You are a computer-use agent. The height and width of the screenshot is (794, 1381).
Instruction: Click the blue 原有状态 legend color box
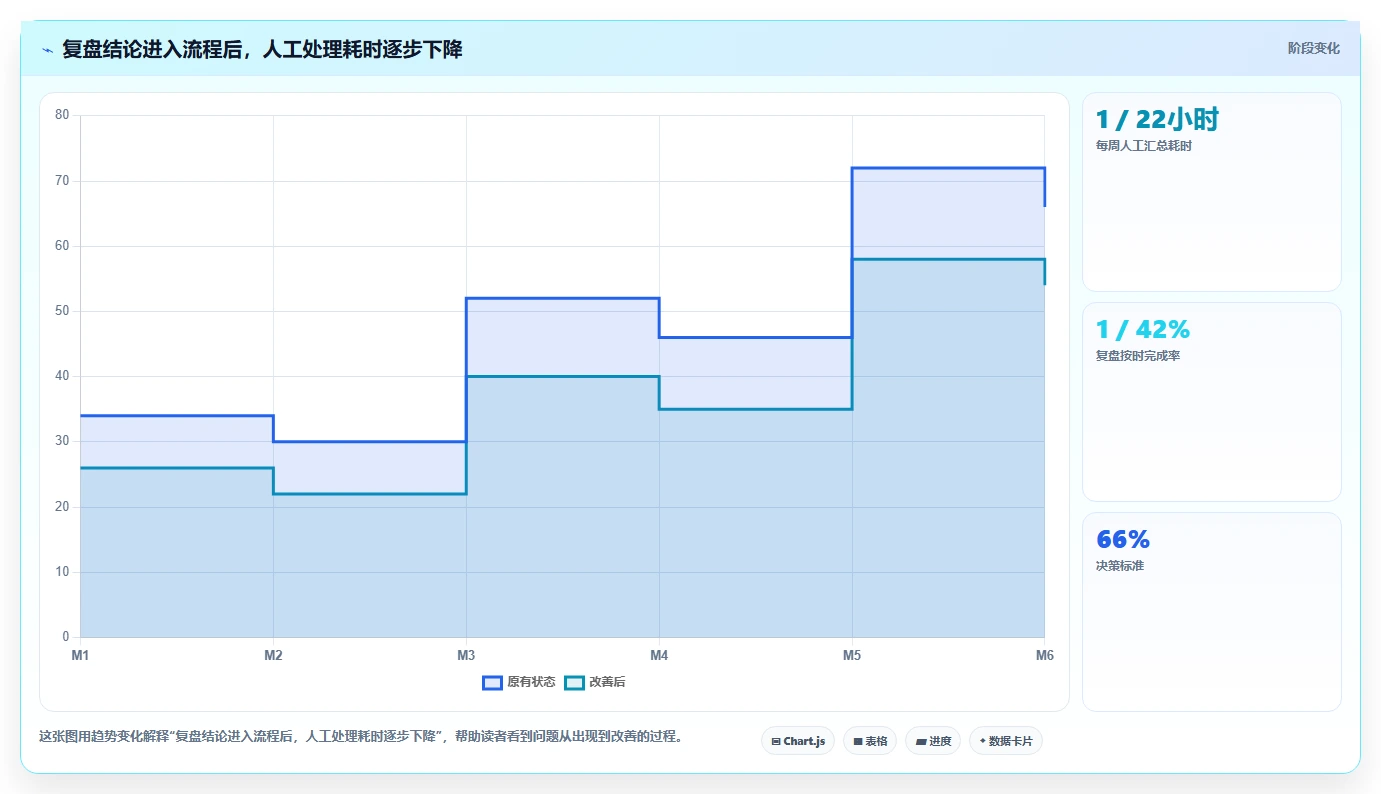pyautogui.click(x=492, y=682)
